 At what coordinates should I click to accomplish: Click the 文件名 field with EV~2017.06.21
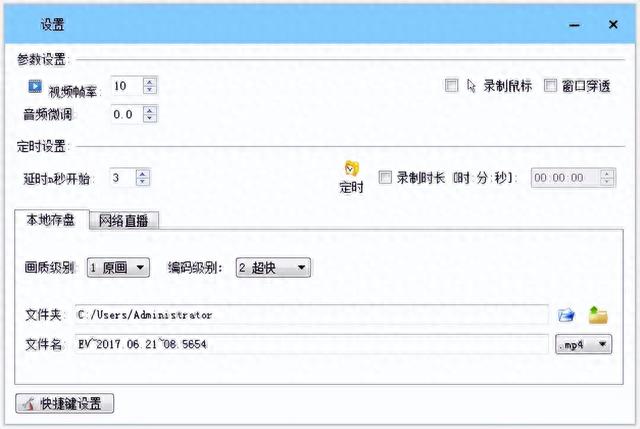tap(311, 345)
